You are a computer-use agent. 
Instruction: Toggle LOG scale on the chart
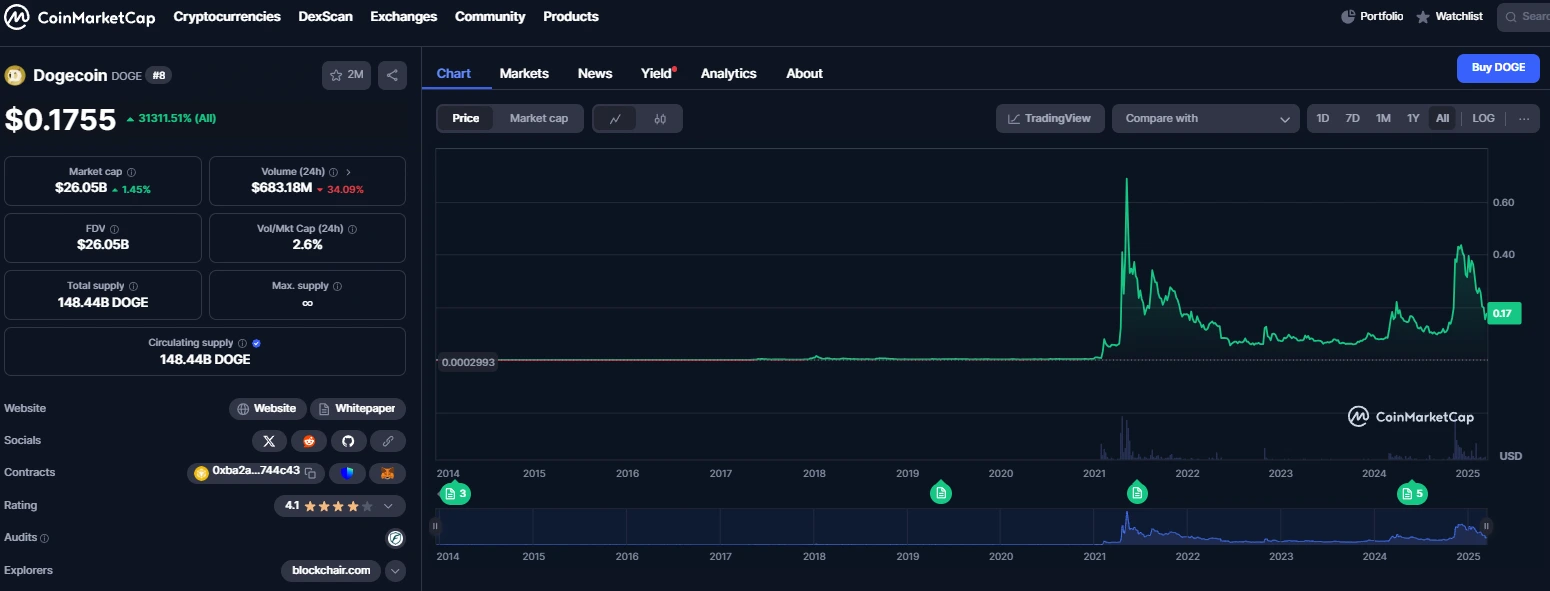point(1483,118)
